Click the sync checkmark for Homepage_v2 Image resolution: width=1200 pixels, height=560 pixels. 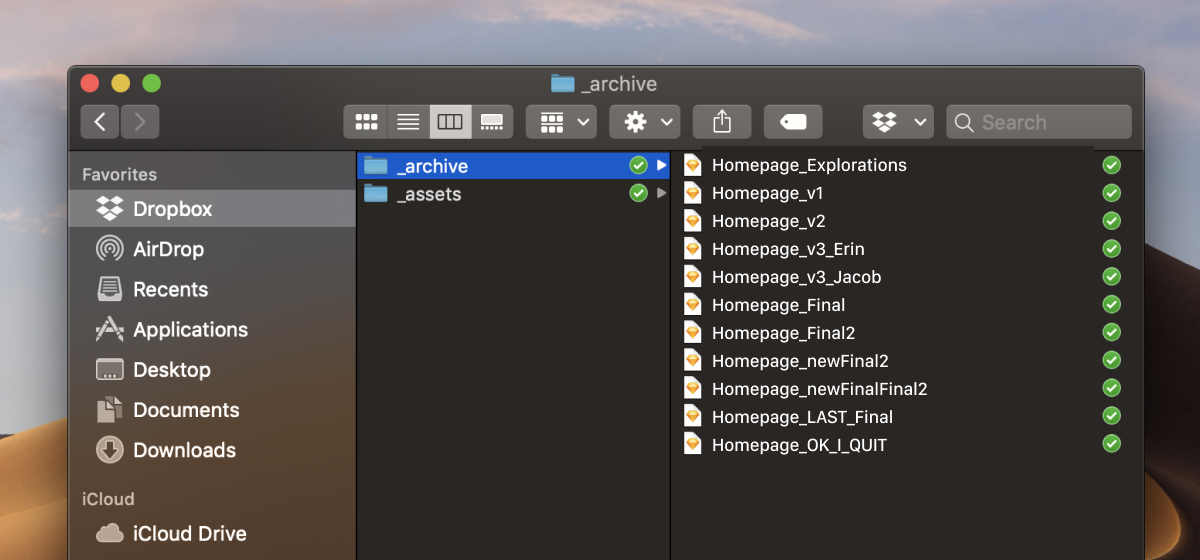[1111, 221]
